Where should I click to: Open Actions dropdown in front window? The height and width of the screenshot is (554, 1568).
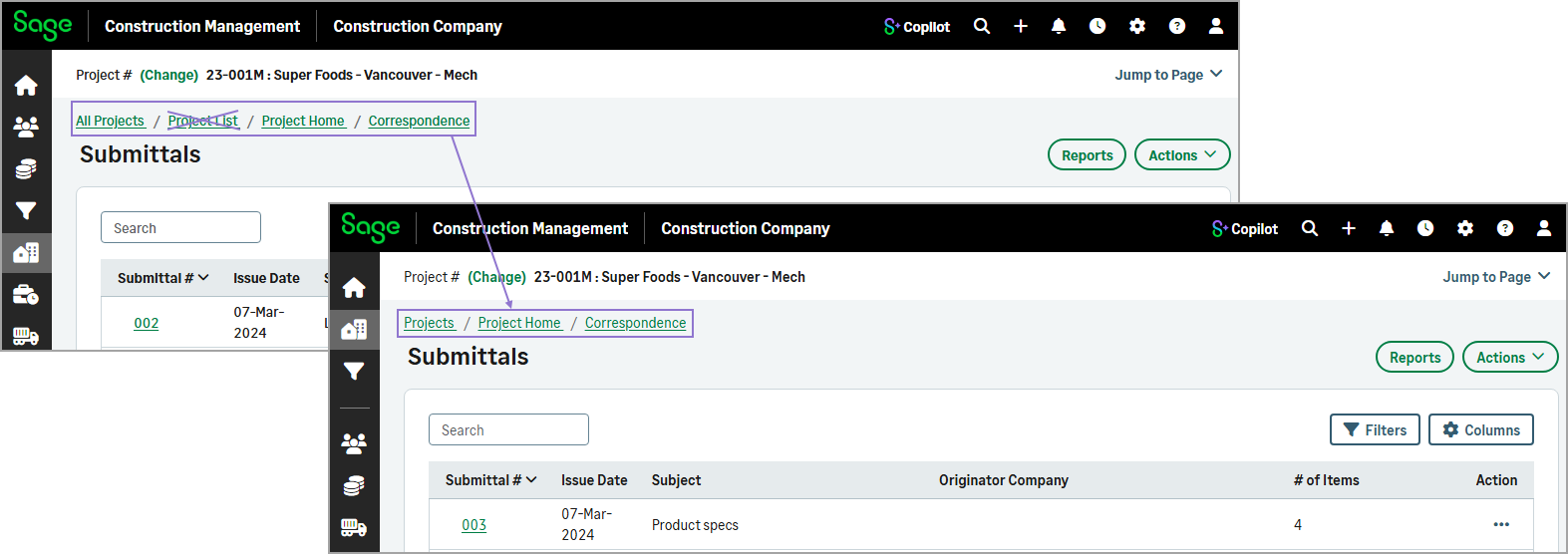(1510, 358)
